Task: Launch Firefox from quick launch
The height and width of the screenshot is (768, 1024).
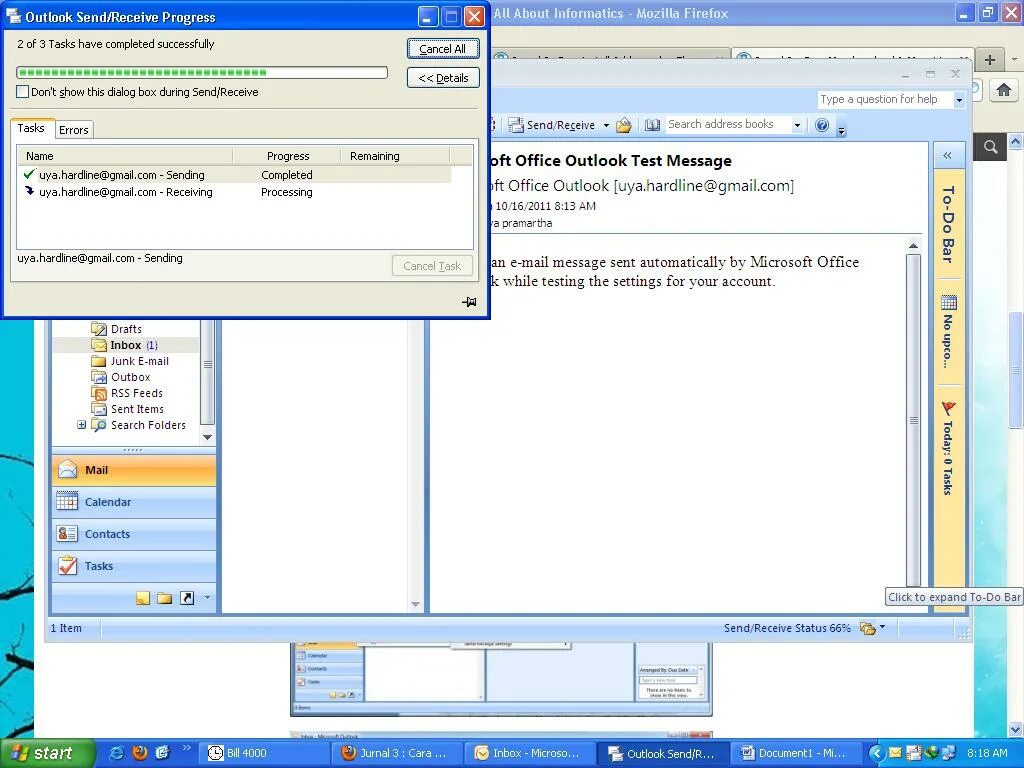Action: pos(140,753)
